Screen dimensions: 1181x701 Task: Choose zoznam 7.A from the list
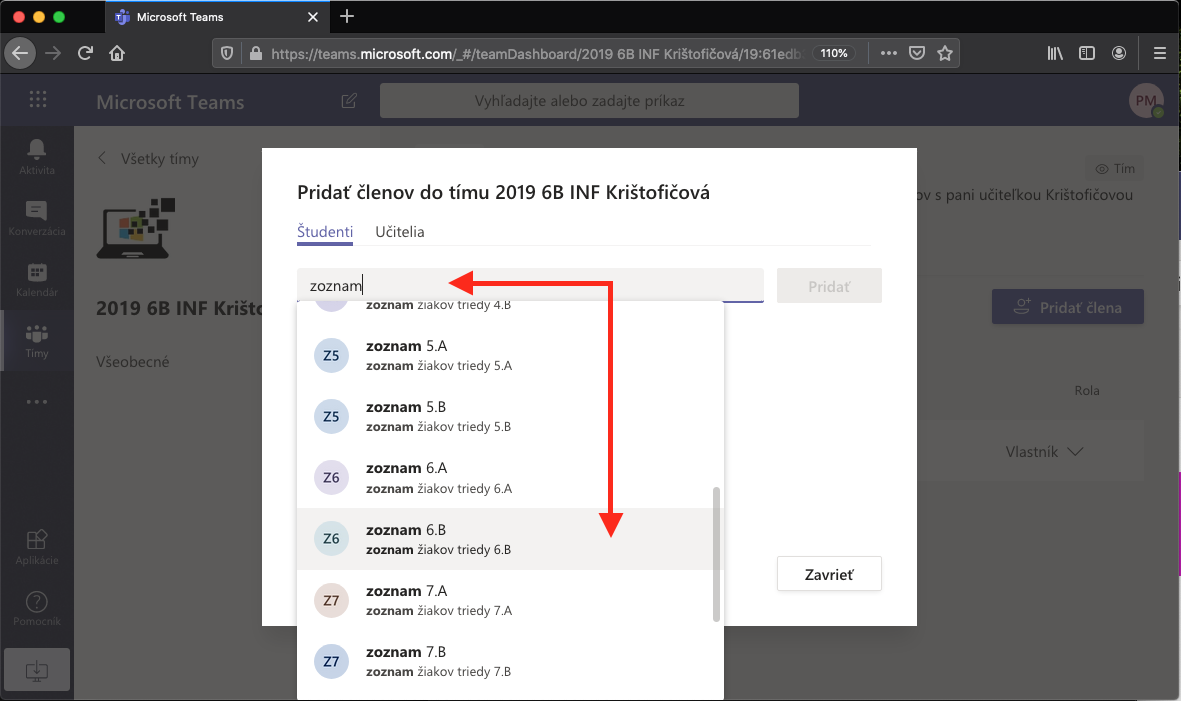coord(510,600)
